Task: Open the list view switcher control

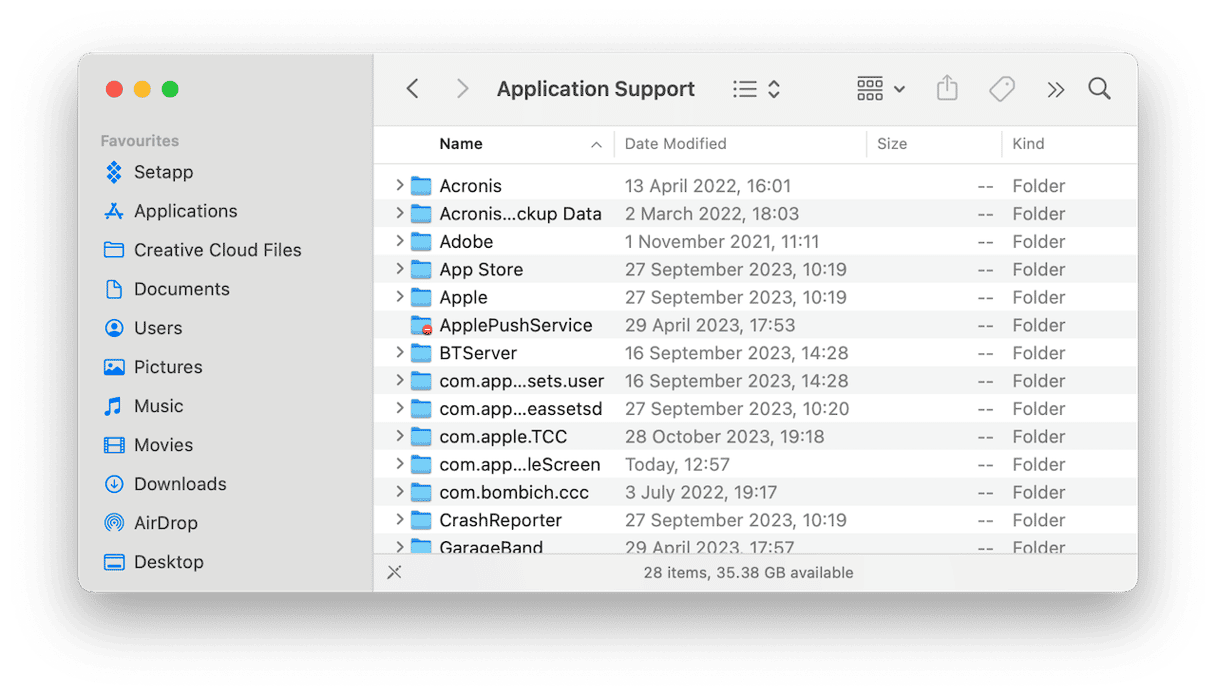Action: click(756, 89)
